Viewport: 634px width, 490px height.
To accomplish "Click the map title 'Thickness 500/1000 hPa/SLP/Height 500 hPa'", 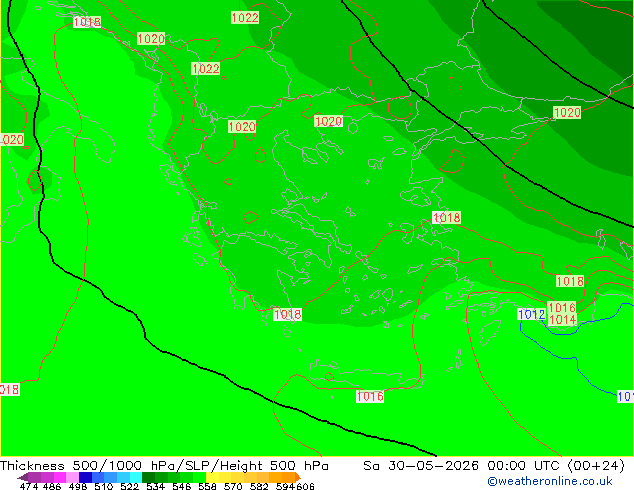I will click(164, 466).
